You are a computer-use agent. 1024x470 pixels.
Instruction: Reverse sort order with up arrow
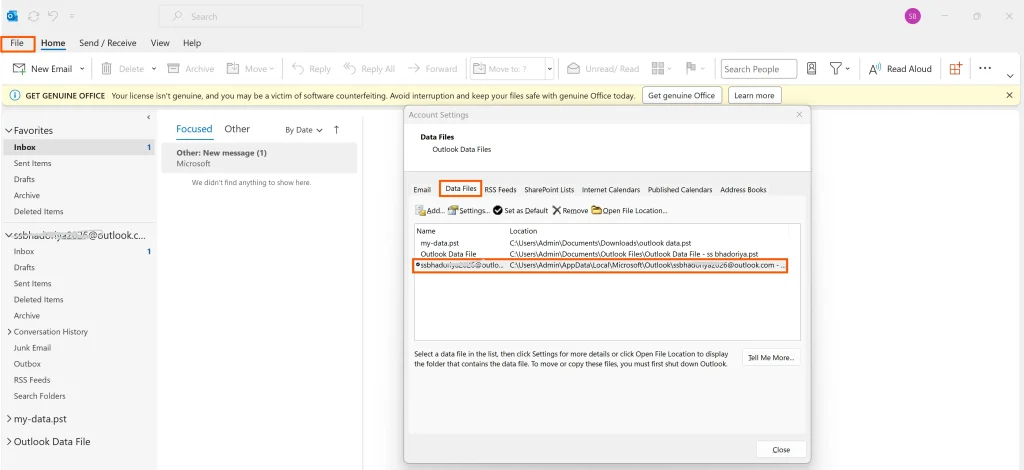[336, 129]
